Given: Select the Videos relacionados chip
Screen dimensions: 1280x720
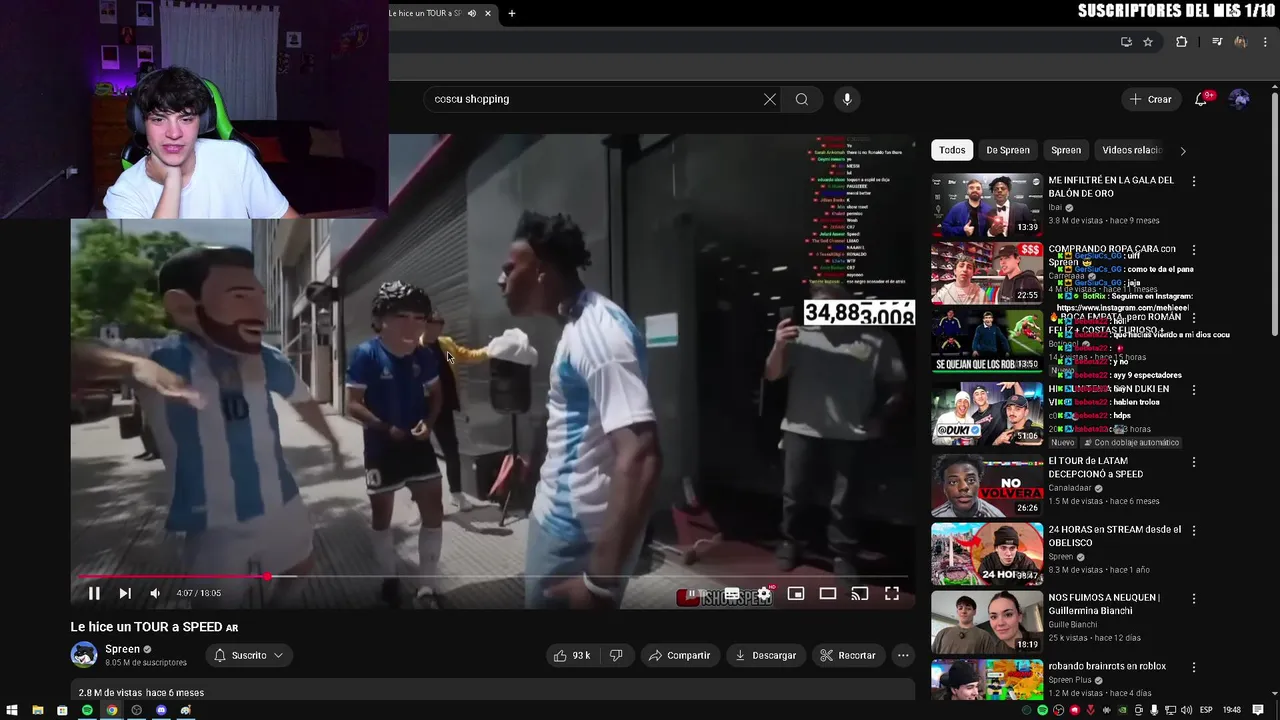Looking at the screenshot, I should click(1132, 150).
